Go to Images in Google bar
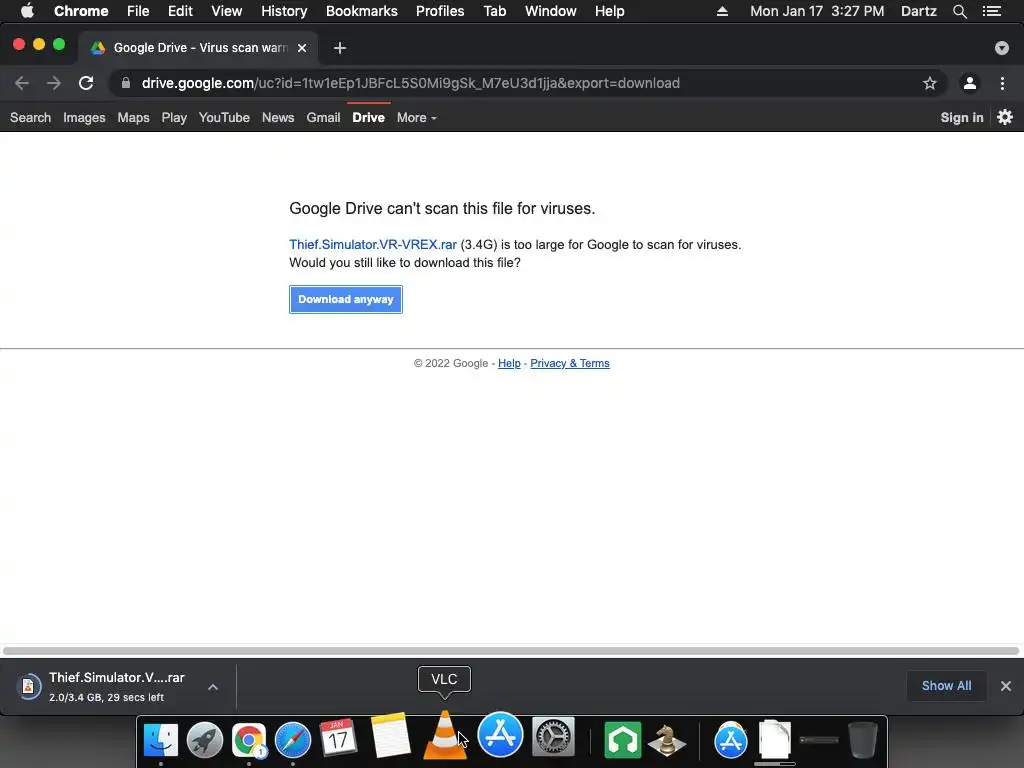Screen dimensions: 1024x768 (84, 118)
